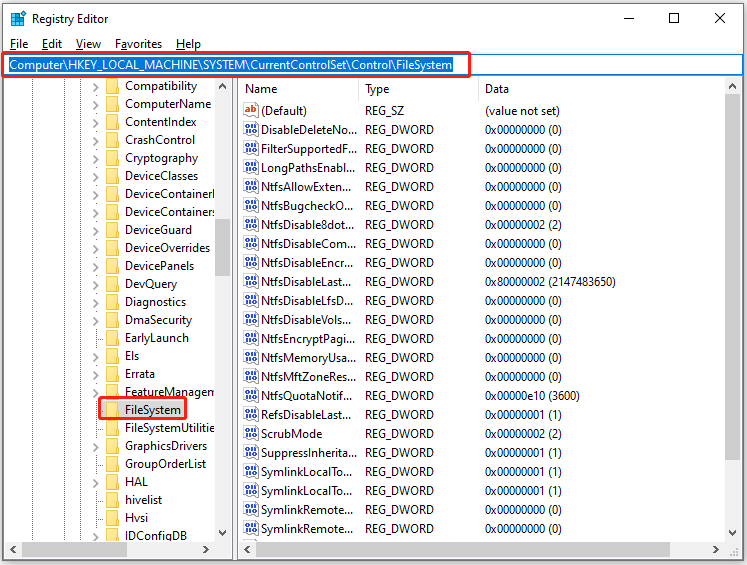
Task: Click the NtfsAllowExten... DWORD icon
Action: click(x=251, y=187)
